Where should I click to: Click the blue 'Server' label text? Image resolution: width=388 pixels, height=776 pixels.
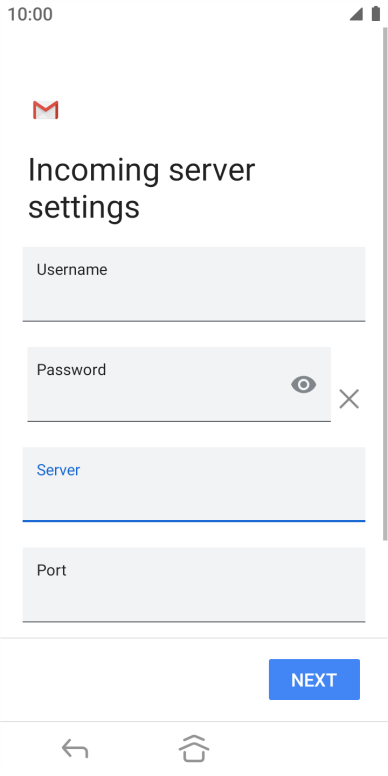(58, 470)
